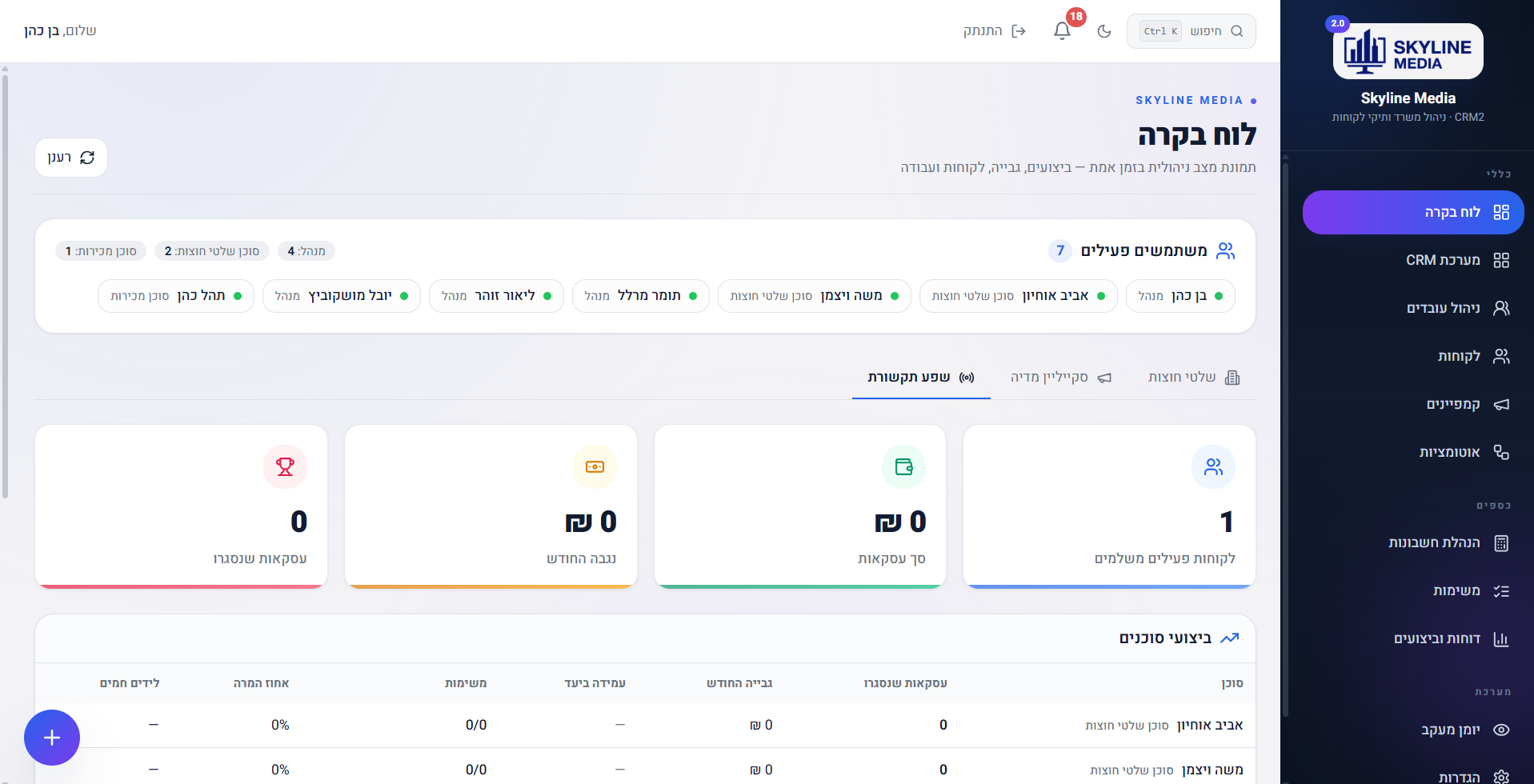The image size is (1534, 784).
Task: Click the Skyline Media logo
Action: click(x=1408, y=51)
